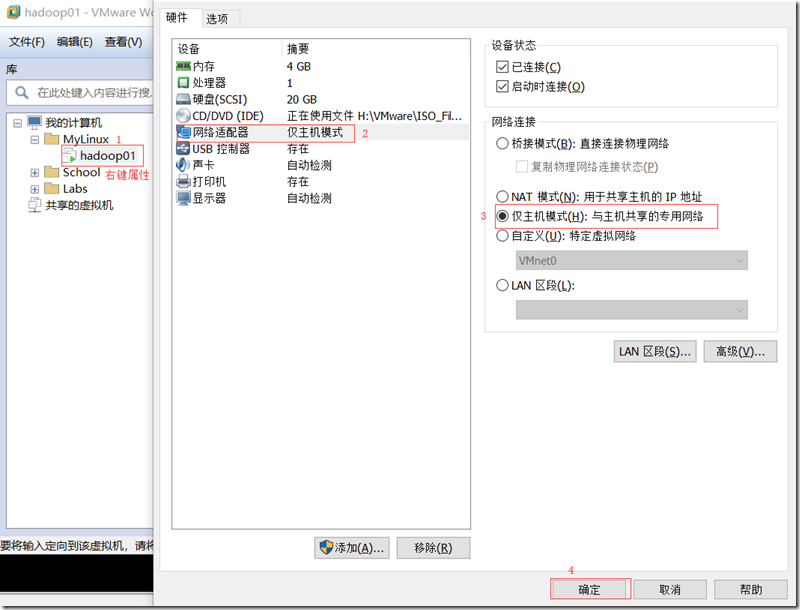Click the My Computer (我的计算机) monitor icon
This screenshot has width=800, height=610.
[34, 122]
